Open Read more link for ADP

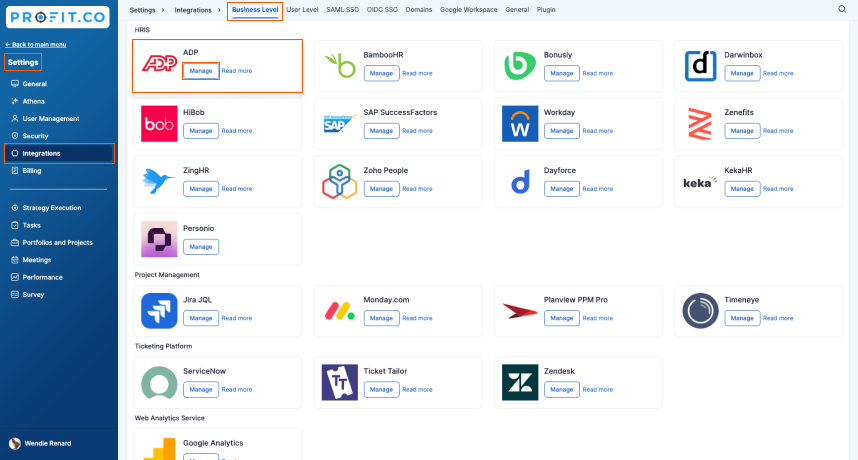pyautogui.click(x=237, y=71)
